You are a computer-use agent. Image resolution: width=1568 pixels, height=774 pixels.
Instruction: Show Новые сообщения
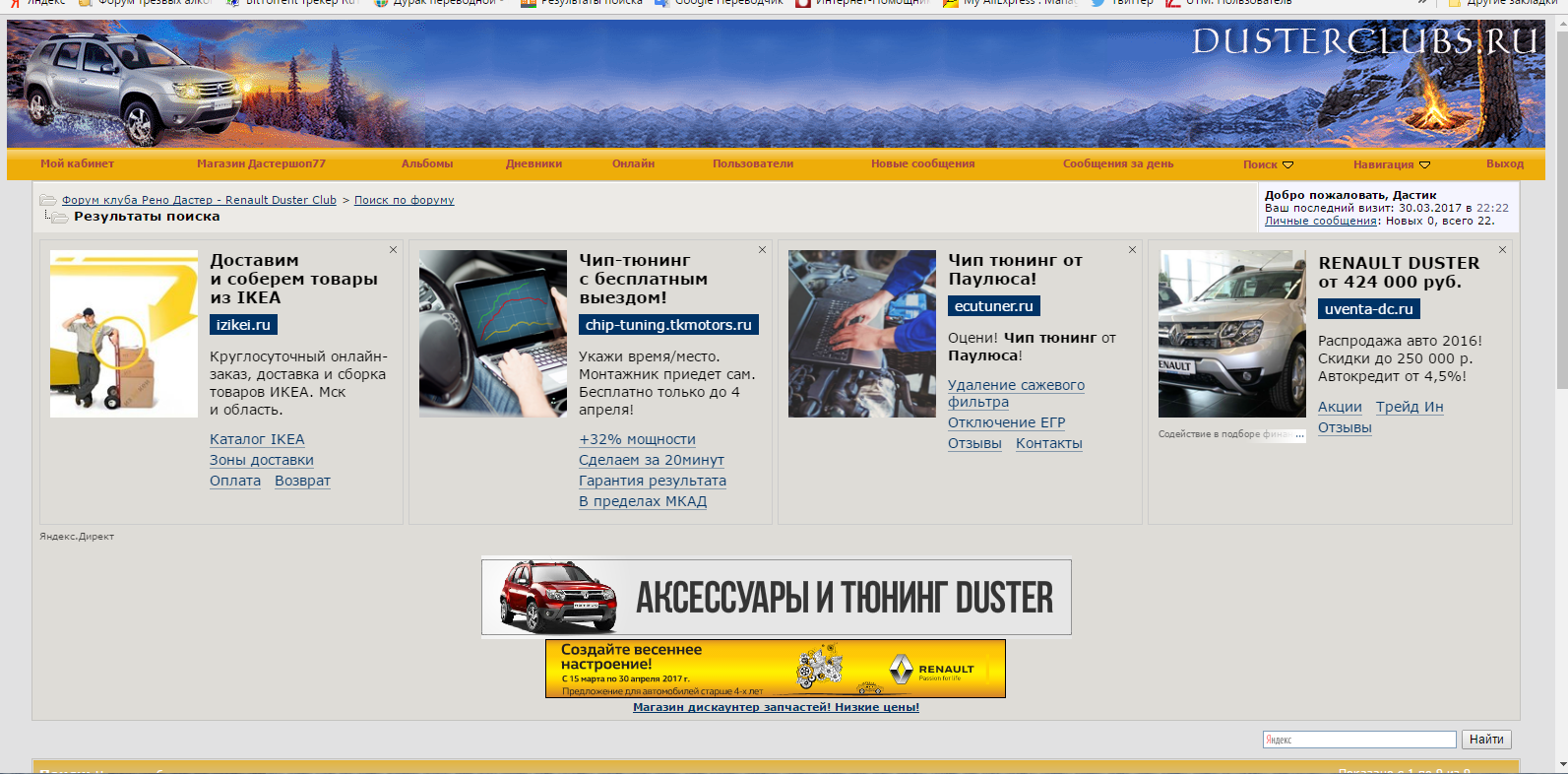tap(922, 163)
